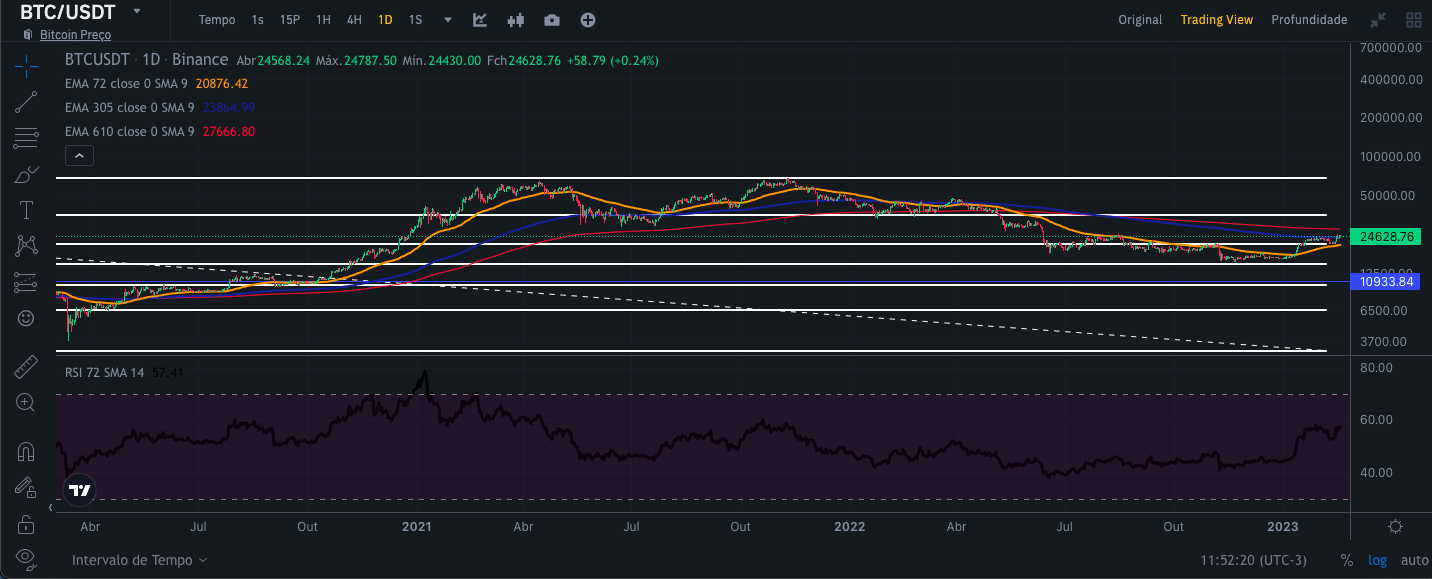Select the ruler measure tool
The image size is (1432, 579).
[26, 367]
